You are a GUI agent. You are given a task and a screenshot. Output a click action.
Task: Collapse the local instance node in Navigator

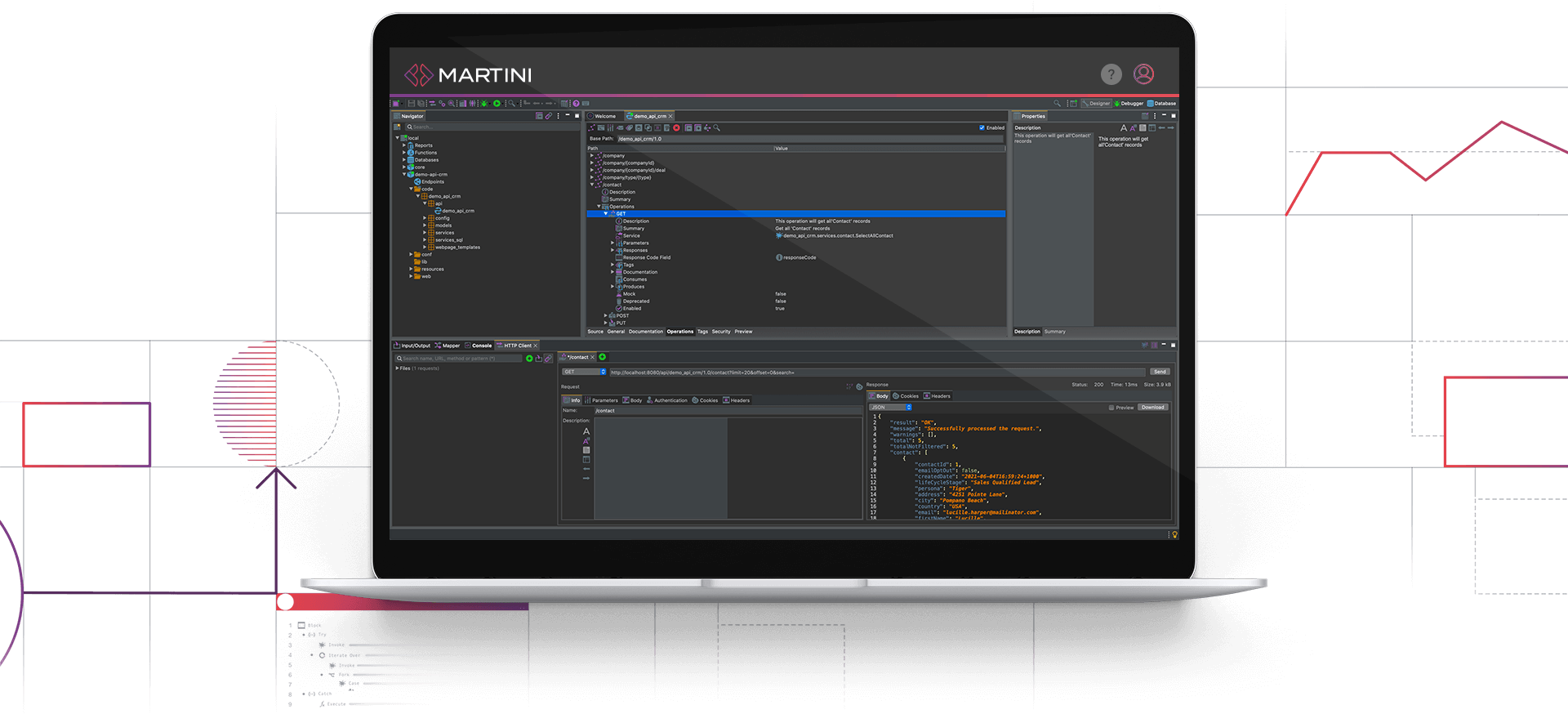(398, 138)
